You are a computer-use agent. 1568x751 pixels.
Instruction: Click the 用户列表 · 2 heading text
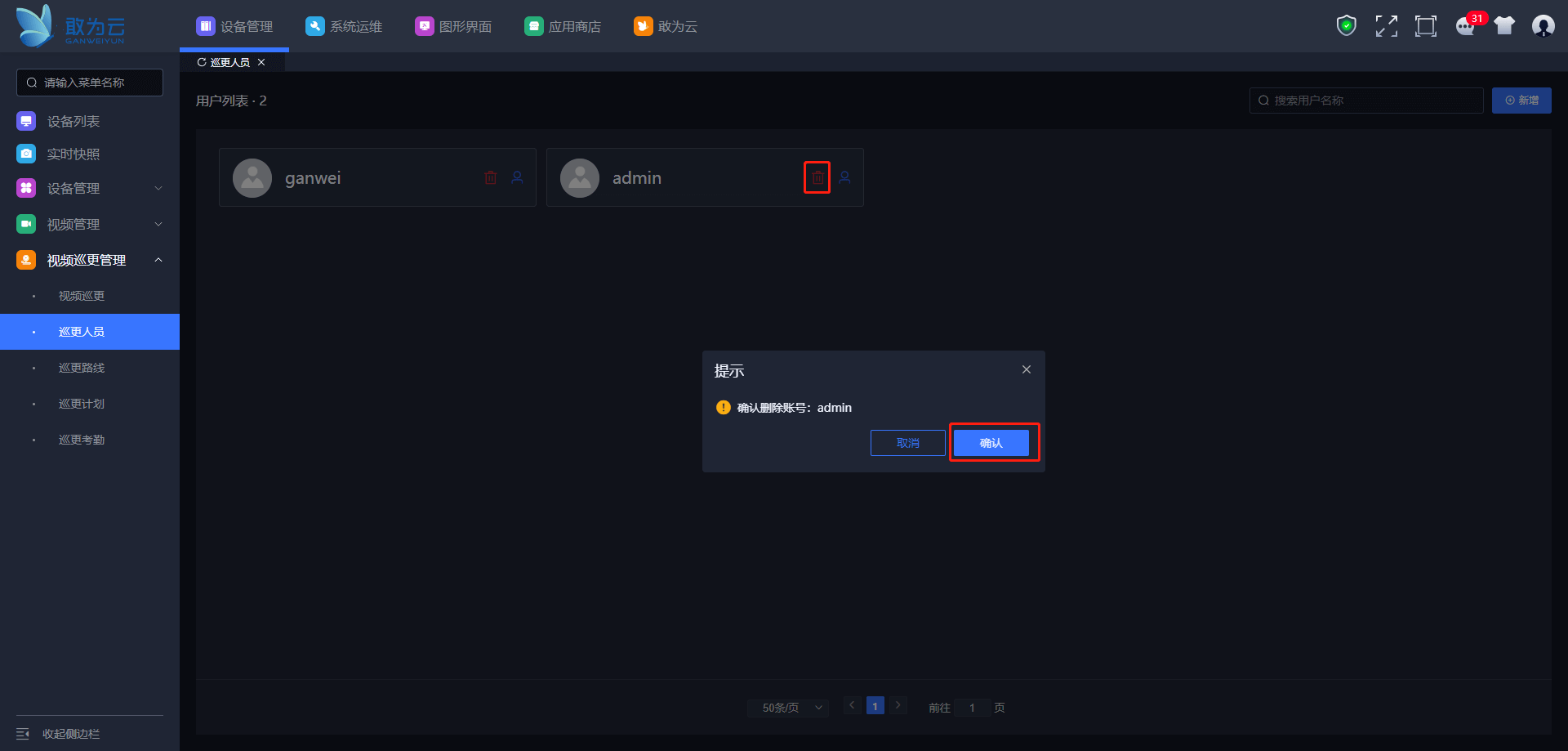231,101
